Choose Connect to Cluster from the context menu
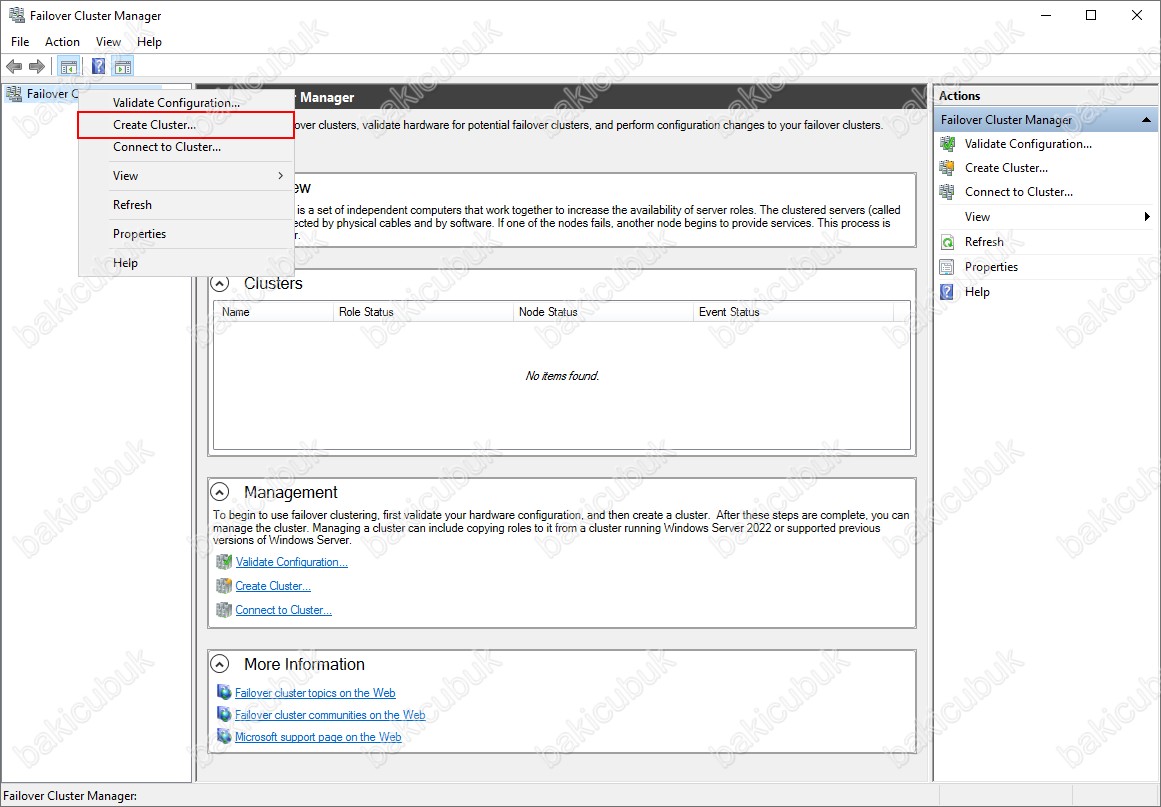This screenshot has height=807, width=1161. 186,147
